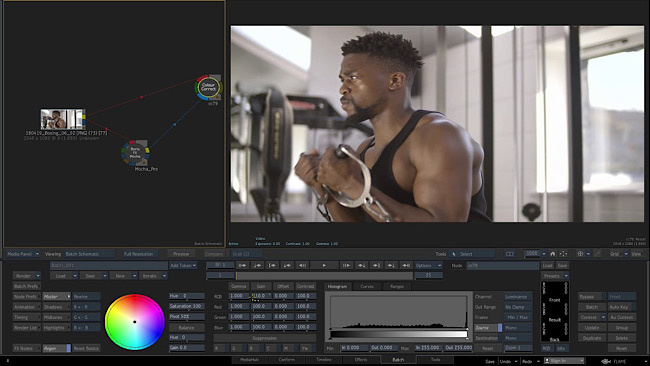Click the bracket keyframe transport icon
The height and width of the screenshot is (366, 650).
coord(376,265)
